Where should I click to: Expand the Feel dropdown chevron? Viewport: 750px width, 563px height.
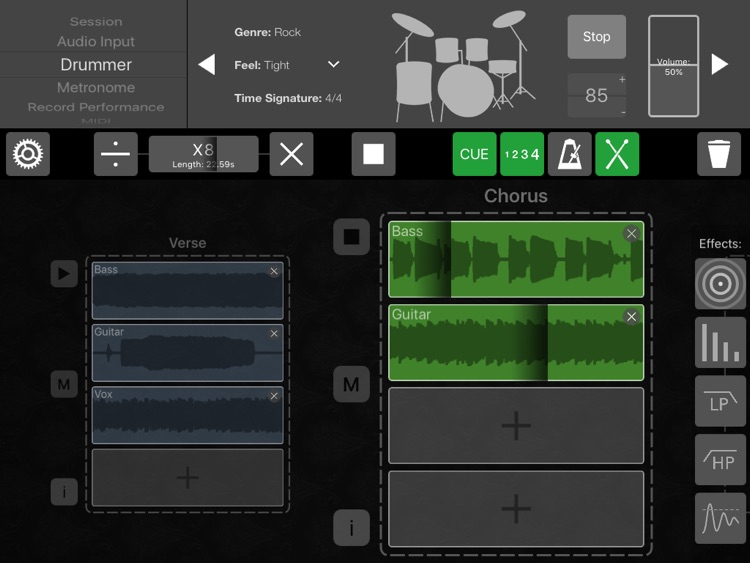pyautogui.click(x=333, y=64)
